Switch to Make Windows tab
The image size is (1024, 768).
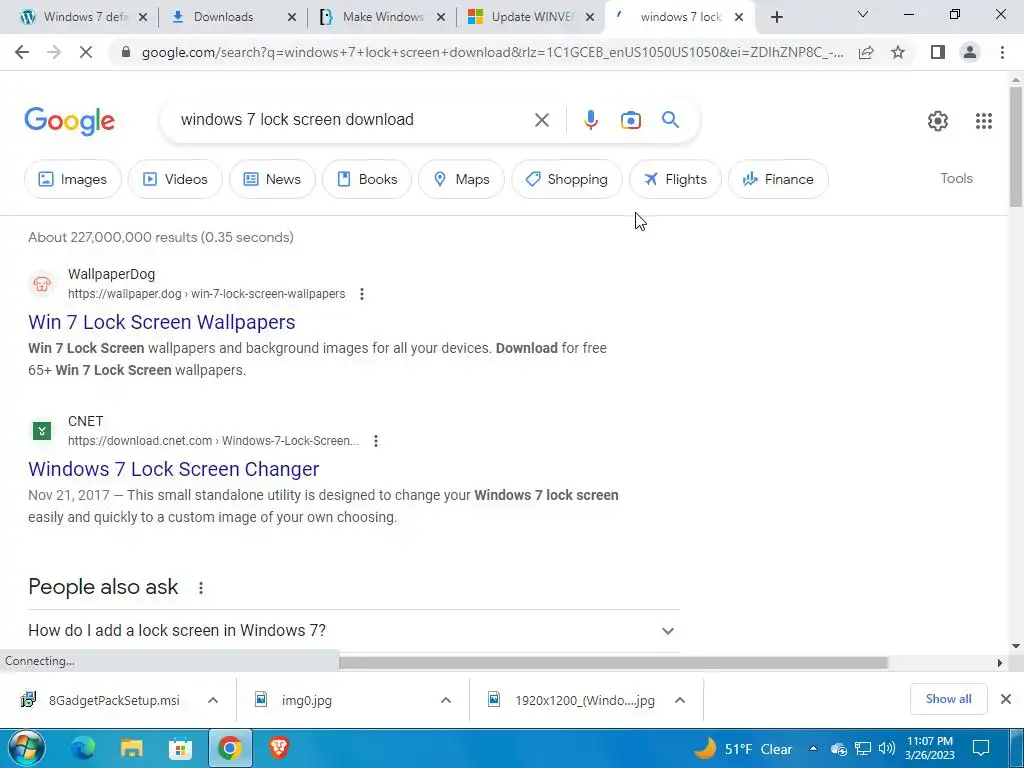pyautogui.click(x=383, y=17)
